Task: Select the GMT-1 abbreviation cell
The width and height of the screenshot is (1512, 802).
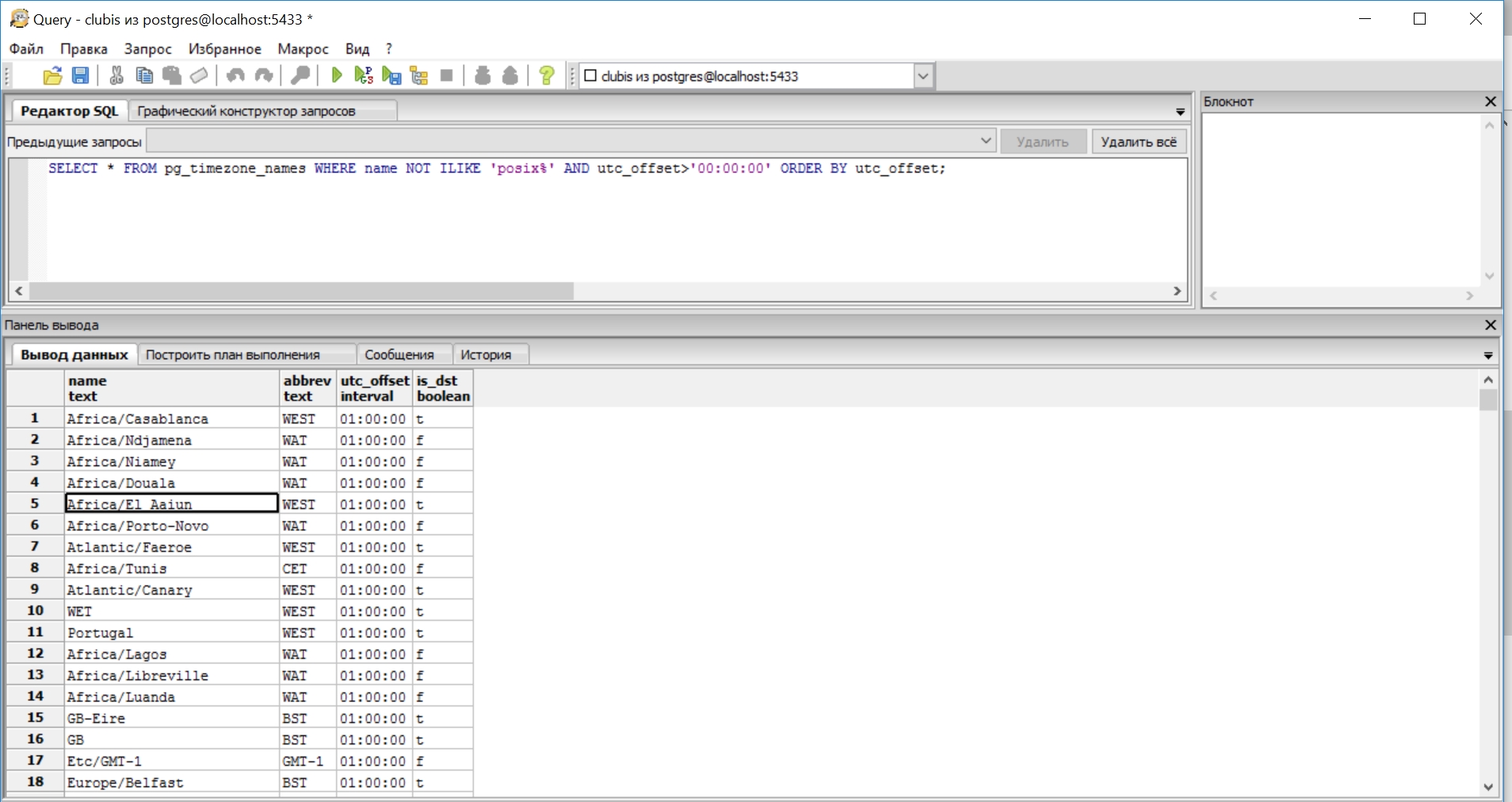Action: tap(308, 761)
